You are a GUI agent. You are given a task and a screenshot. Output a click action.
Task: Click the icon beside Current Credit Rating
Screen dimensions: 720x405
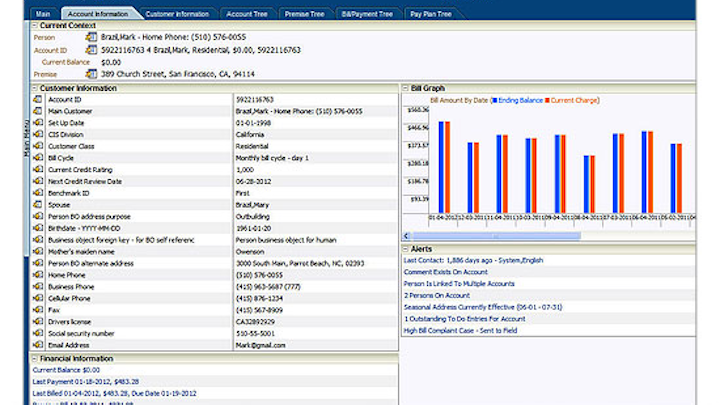(x=38, y=169)
